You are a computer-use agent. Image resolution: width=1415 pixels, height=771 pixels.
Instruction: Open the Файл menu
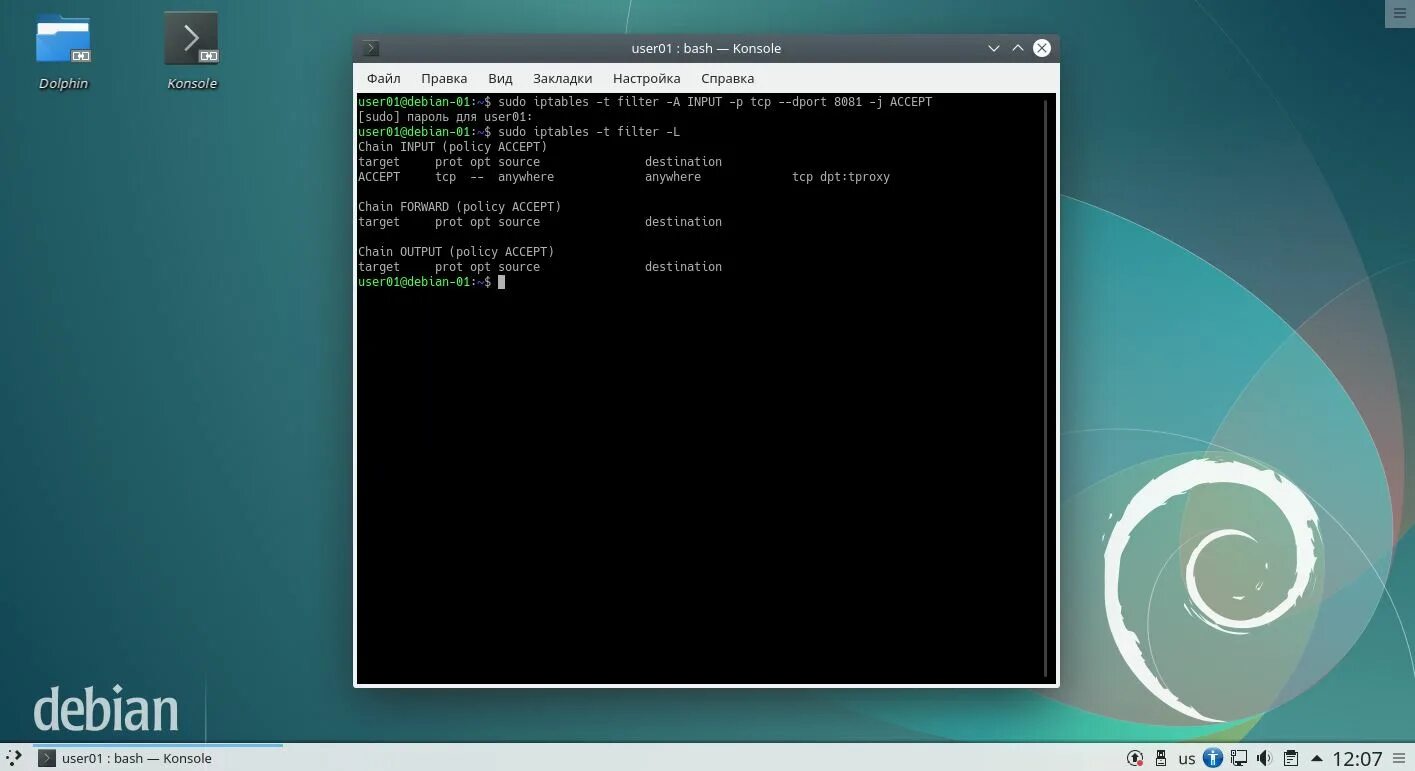click(383, 78)
